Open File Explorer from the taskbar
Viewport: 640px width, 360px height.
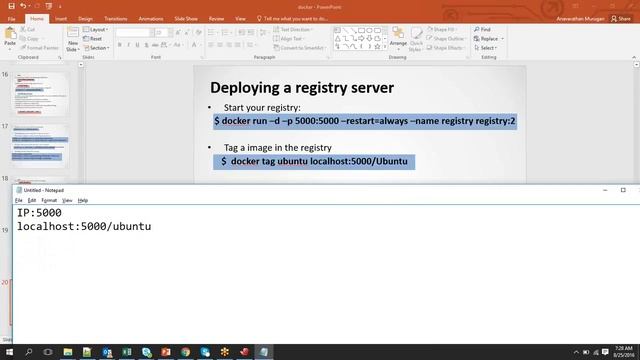tap(68, 352)
